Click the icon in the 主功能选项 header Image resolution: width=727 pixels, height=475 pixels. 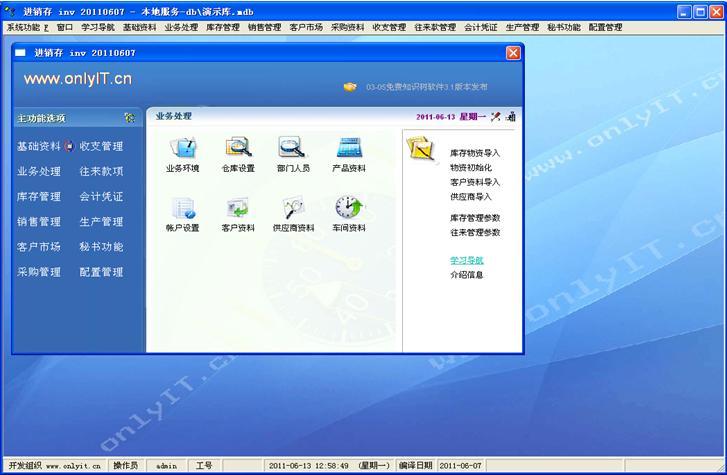pos(129,118)
